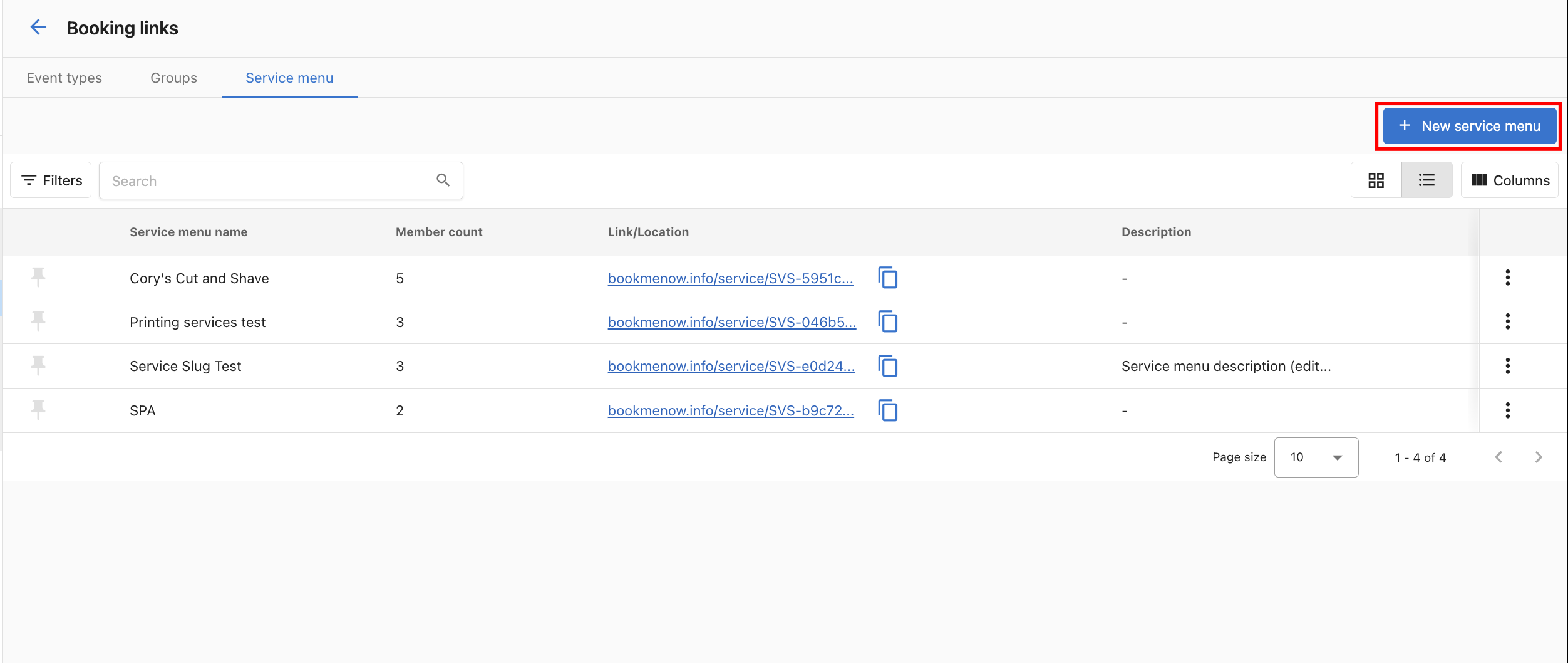The image size is (1568, 663).
Task: Open the Printing services test booking link
Action: tap(731, 322)
